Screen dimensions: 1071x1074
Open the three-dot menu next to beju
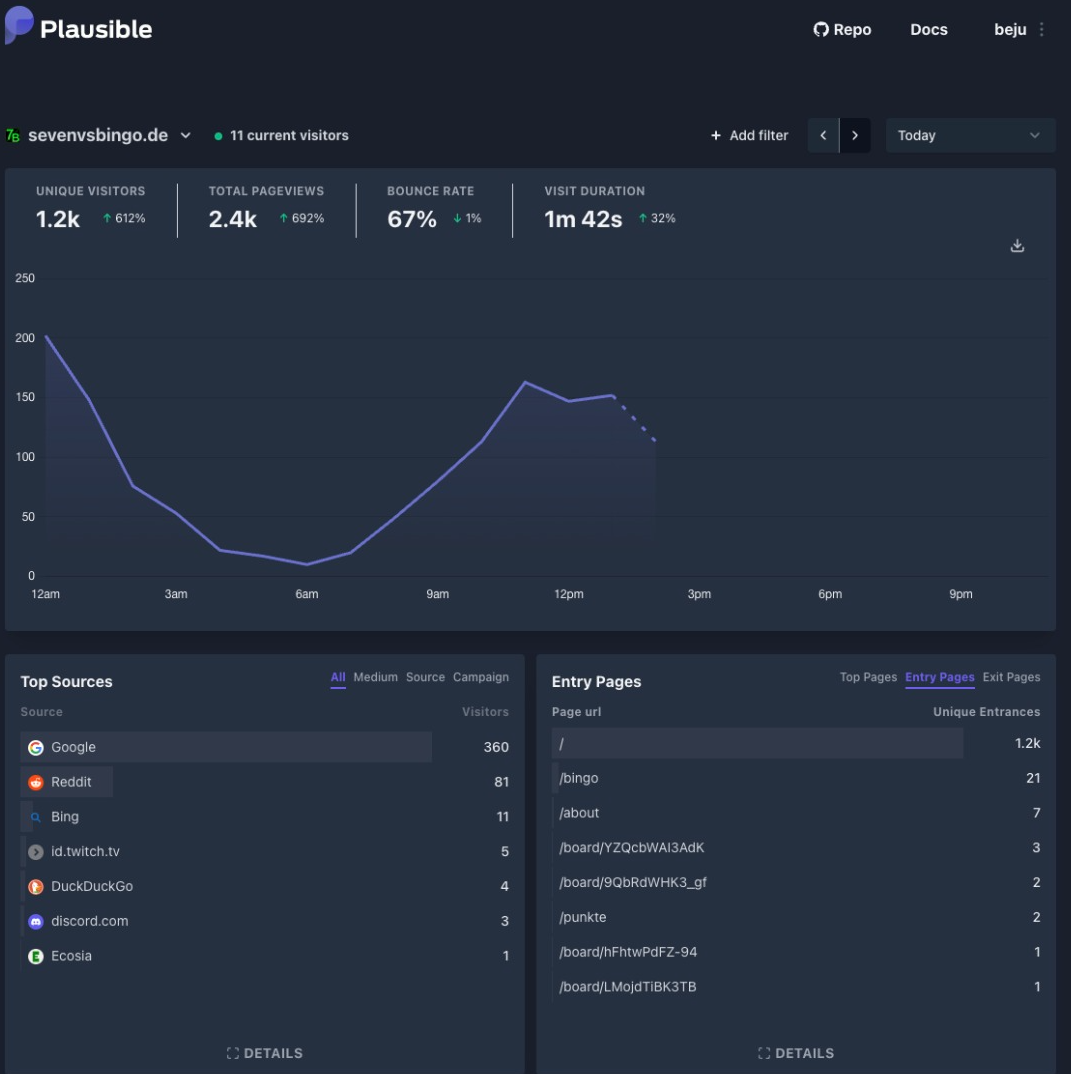point(1042,29)
